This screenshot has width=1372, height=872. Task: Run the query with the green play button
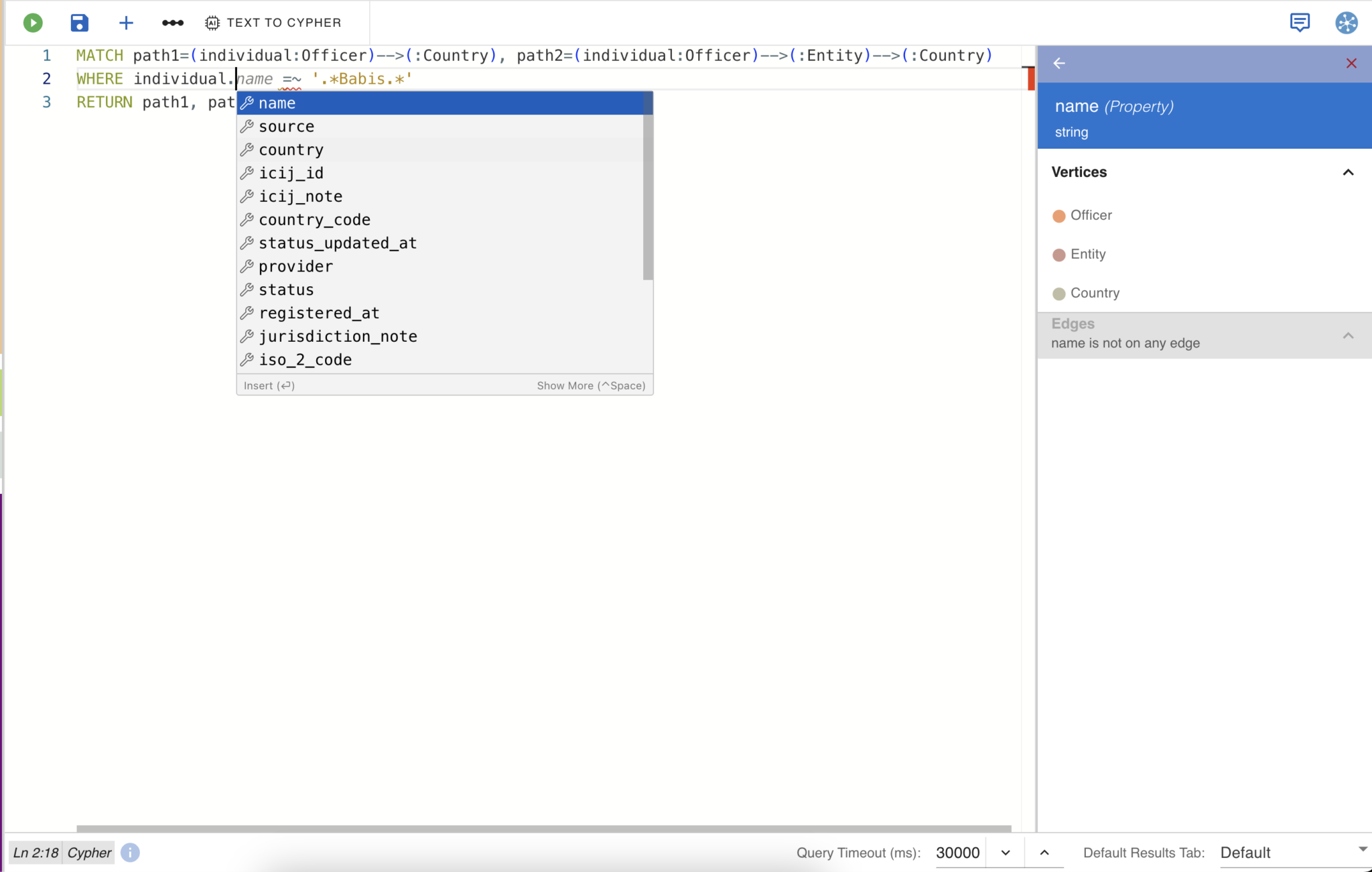tap(33, 23)
